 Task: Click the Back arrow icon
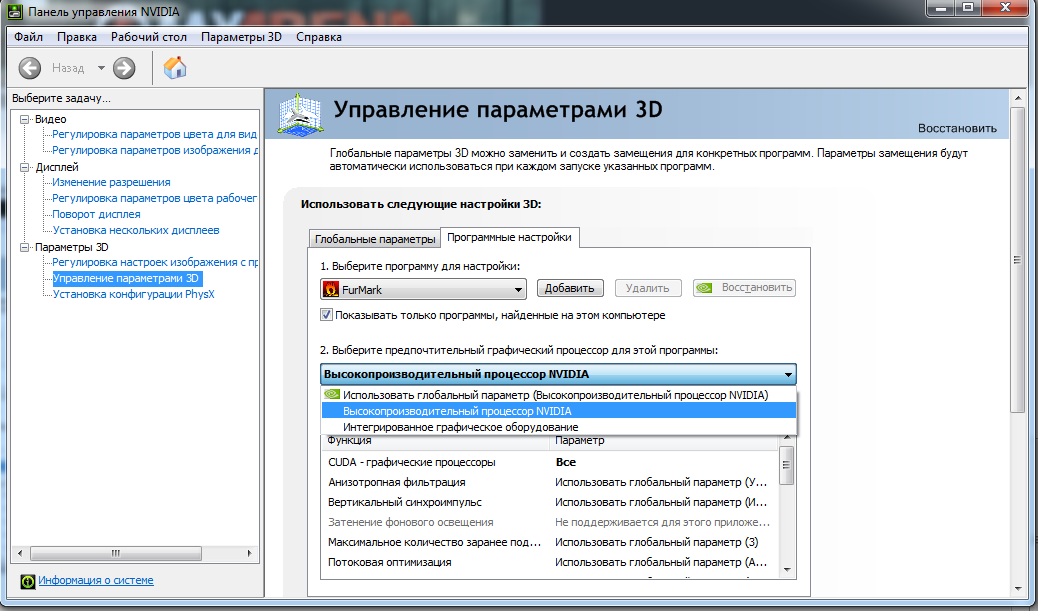click(30, 68)
